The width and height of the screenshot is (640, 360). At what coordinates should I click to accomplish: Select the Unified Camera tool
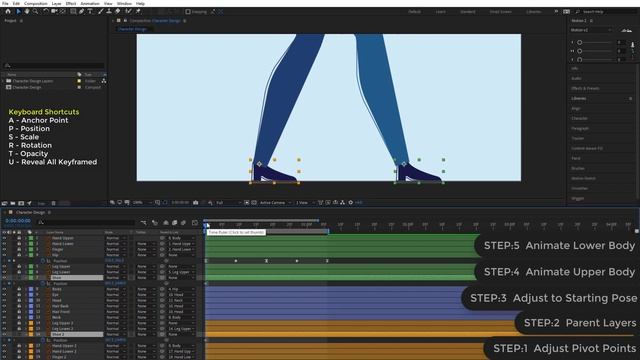coord(54,12)
